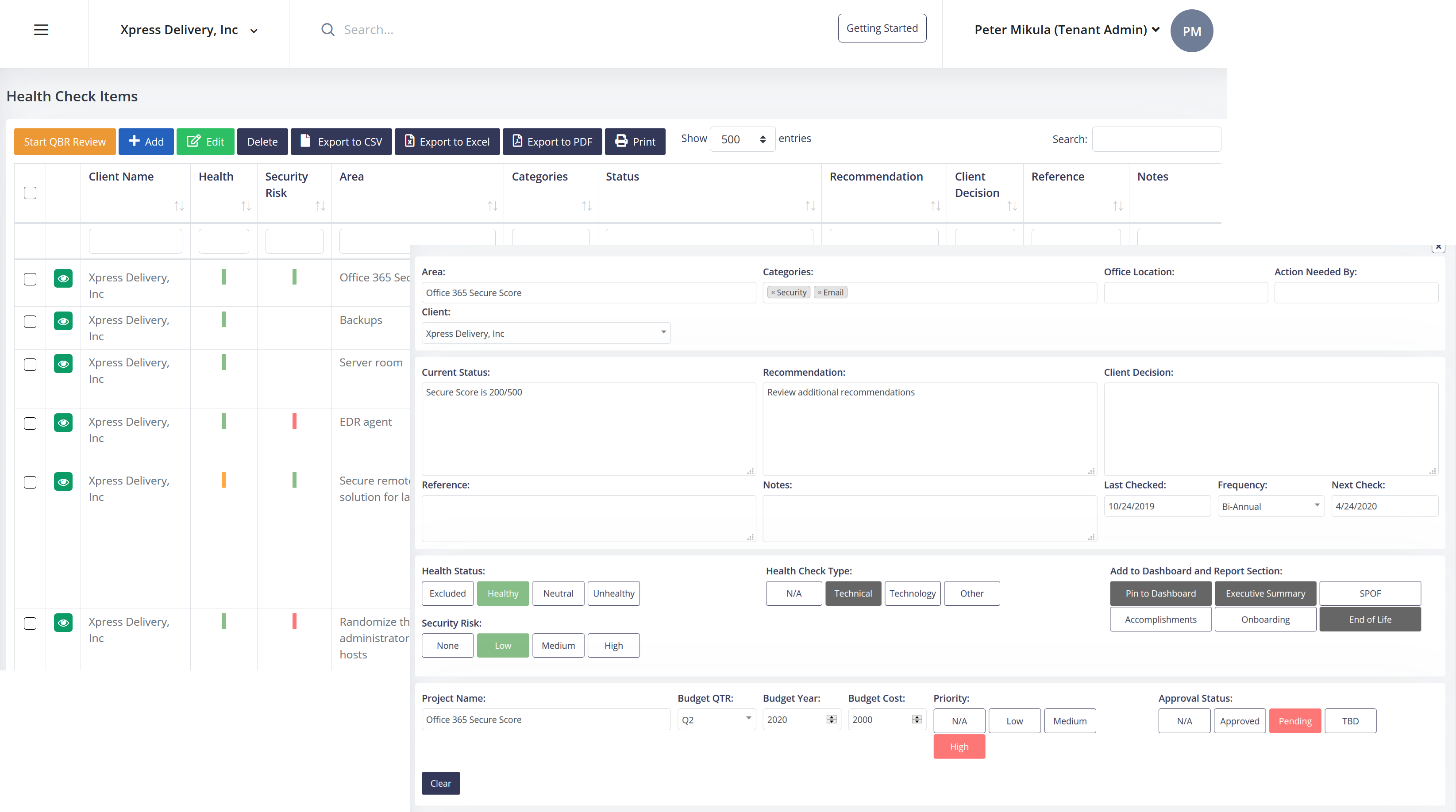The image size is (1456, 812).
Task: Choose the red High priority button
Action: [x=959, y=747]
